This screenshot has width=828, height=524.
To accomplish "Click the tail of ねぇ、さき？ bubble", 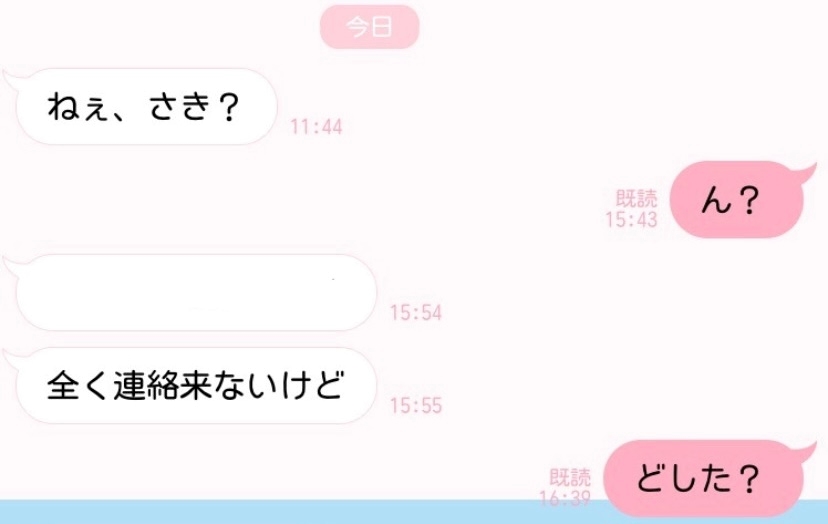I will tap(13, 78).
